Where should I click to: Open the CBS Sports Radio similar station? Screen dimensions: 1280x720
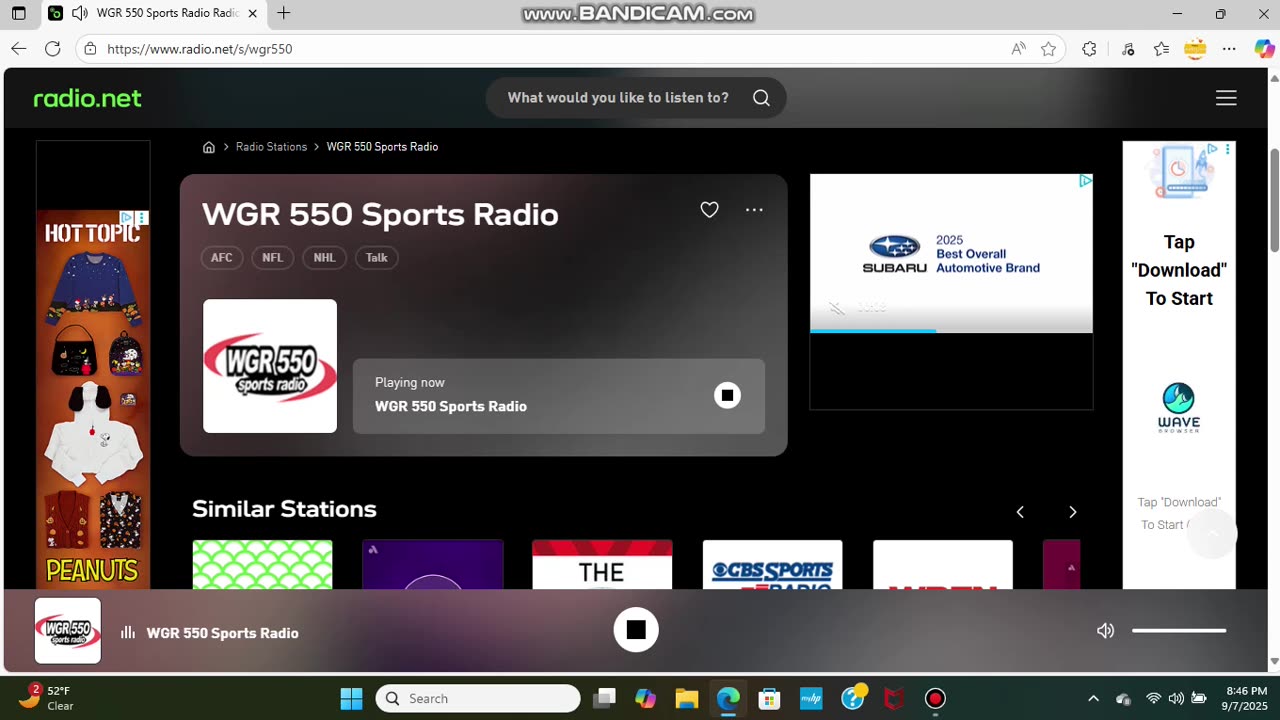pyautogui.click(x=772, y=564)
